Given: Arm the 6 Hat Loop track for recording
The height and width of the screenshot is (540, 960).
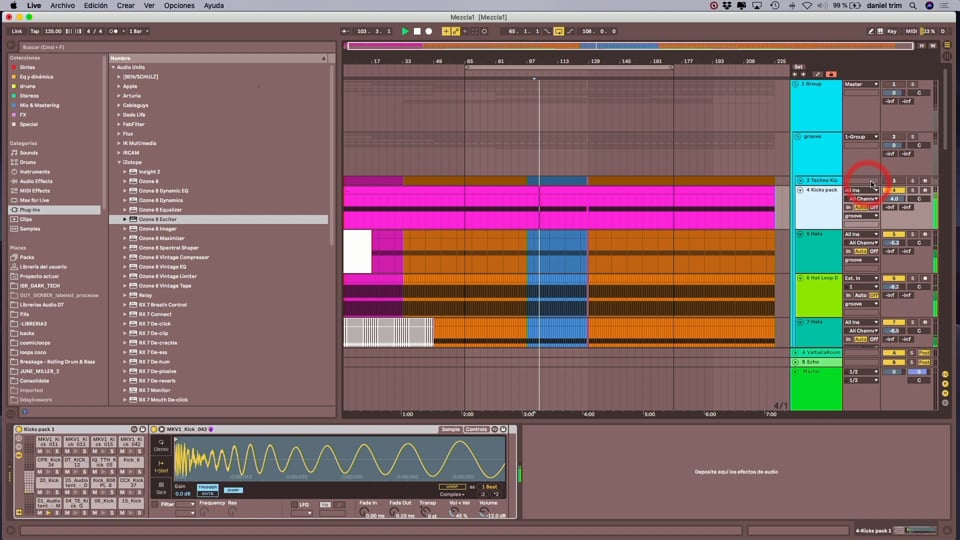Looking at the screenshot, I should 925,279.
